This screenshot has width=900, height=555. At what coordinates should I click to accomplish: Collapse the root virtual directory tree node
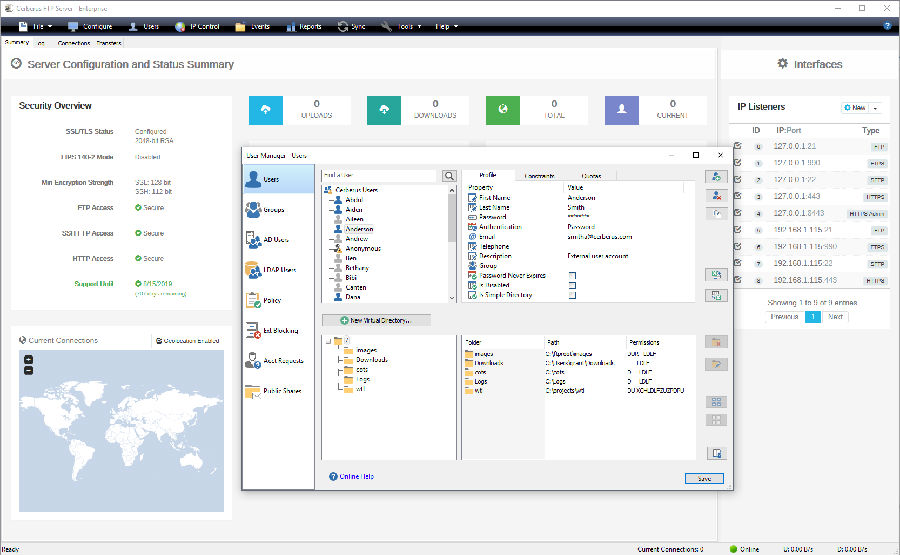(x=328, y=341)
